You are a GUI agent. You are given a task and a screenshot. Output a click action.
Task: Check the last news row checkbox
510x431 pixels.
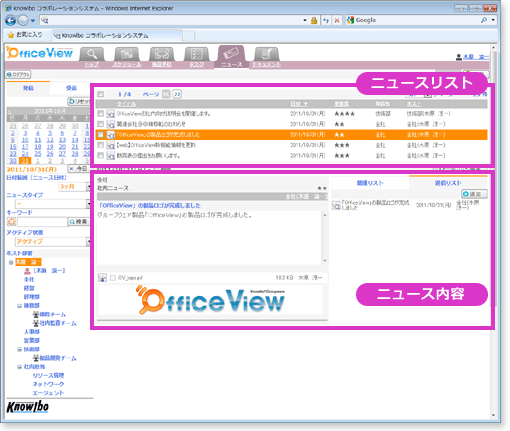tap(100, 156)
